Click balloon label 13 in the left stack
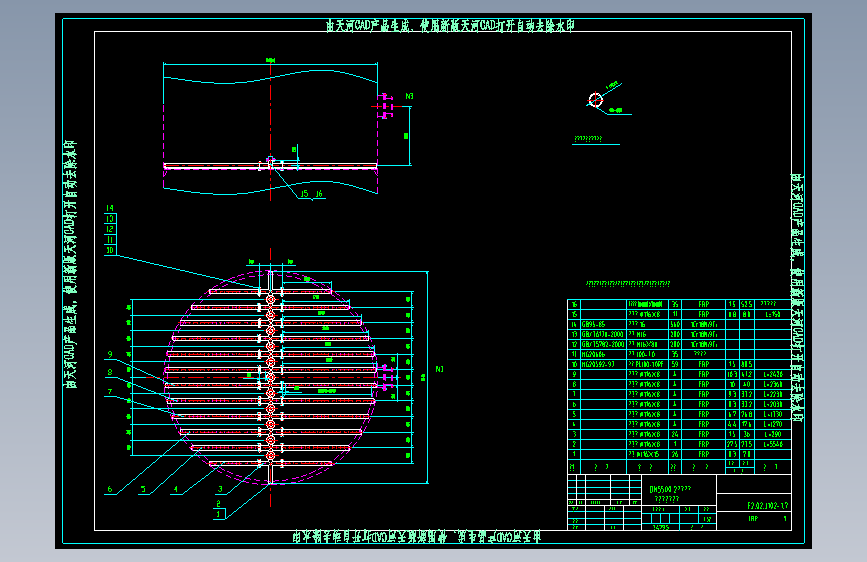This screenshot has height=562, width=867. 110,218
